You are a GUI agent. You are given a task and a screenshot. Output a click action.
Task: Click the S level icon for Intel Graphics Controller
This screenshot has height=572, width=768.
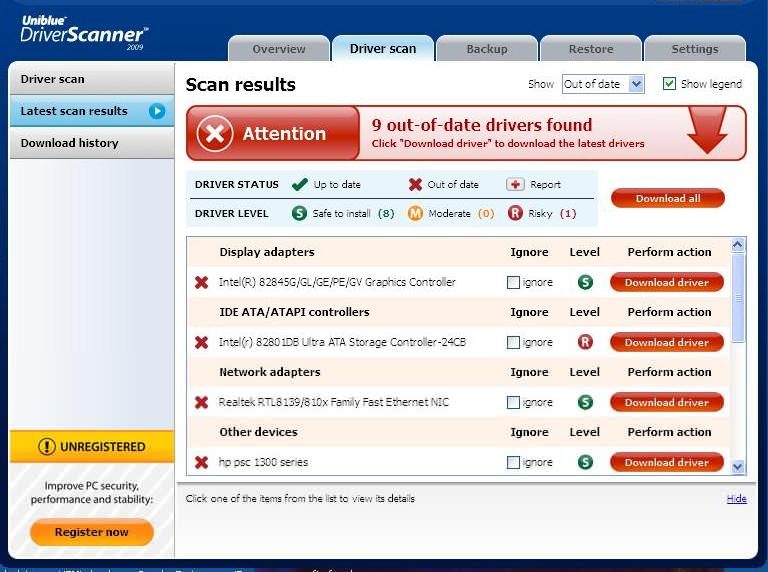click(585, 282)
